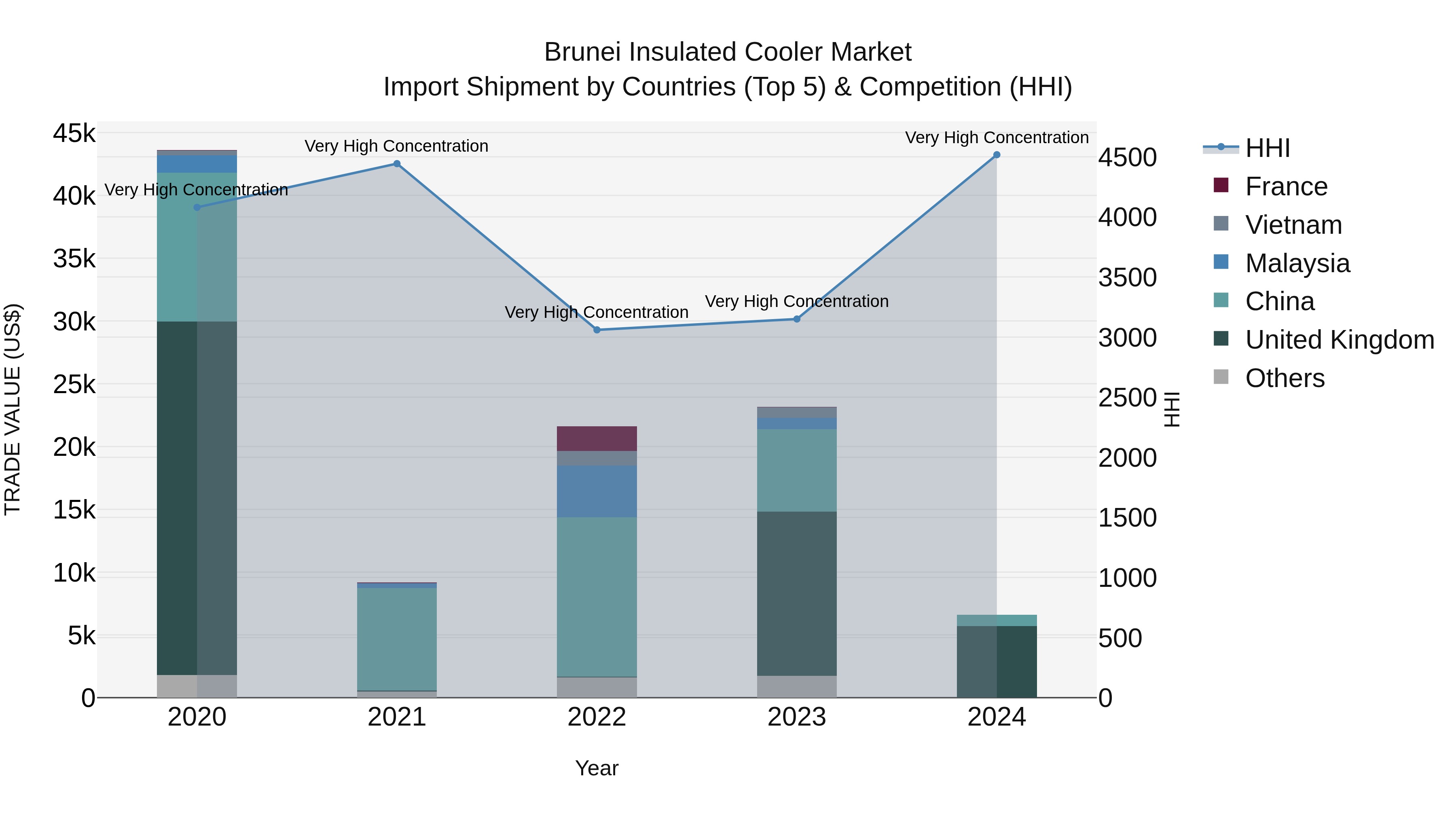Image resolution: width=1456 pixels, height=819 pixels.
Task: Click the HHI right axis title
Action: (x=1172, y=410)
